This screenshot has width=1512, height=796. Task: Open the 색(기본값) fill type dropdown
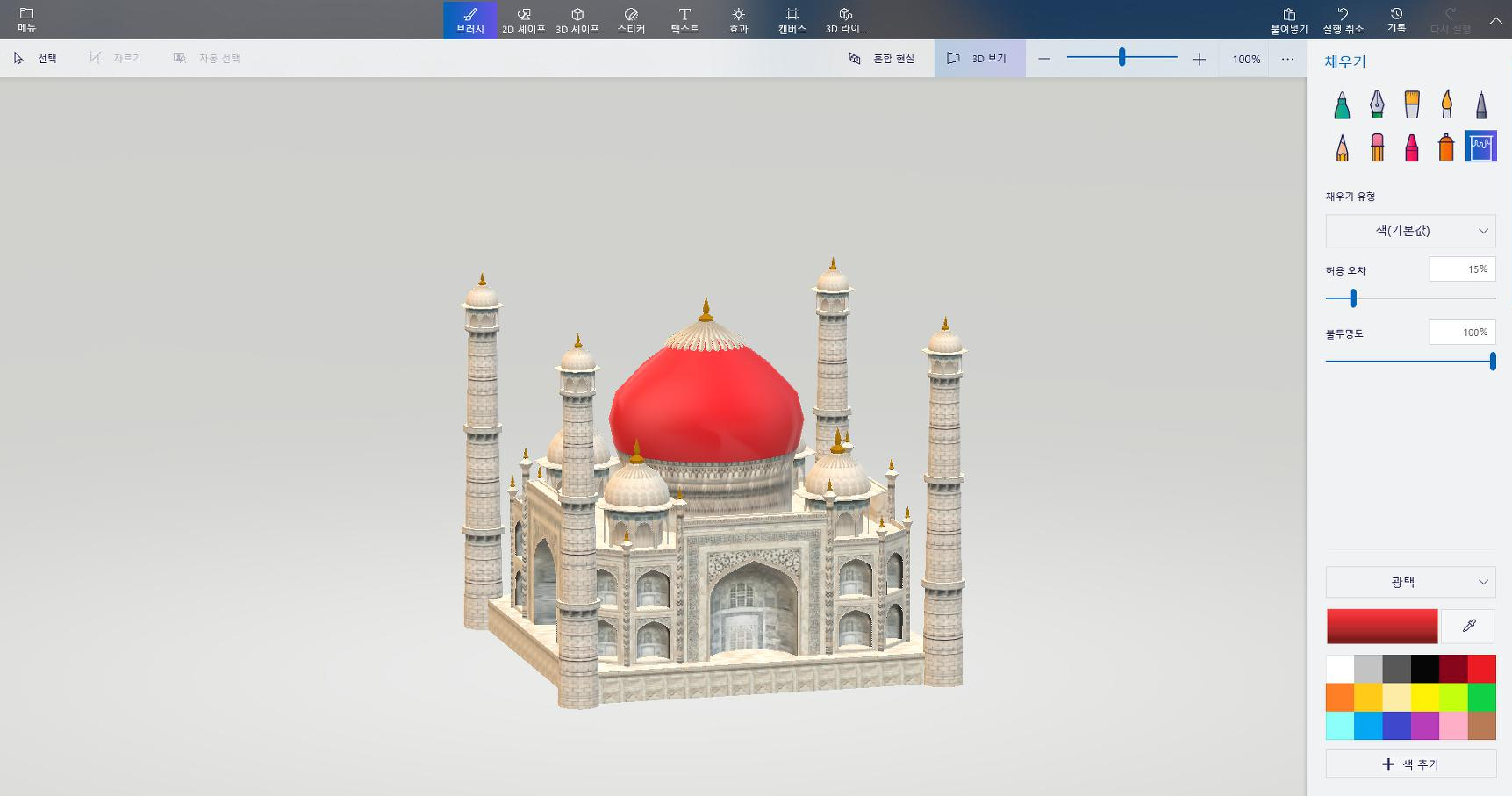[x=1410, y=231]
